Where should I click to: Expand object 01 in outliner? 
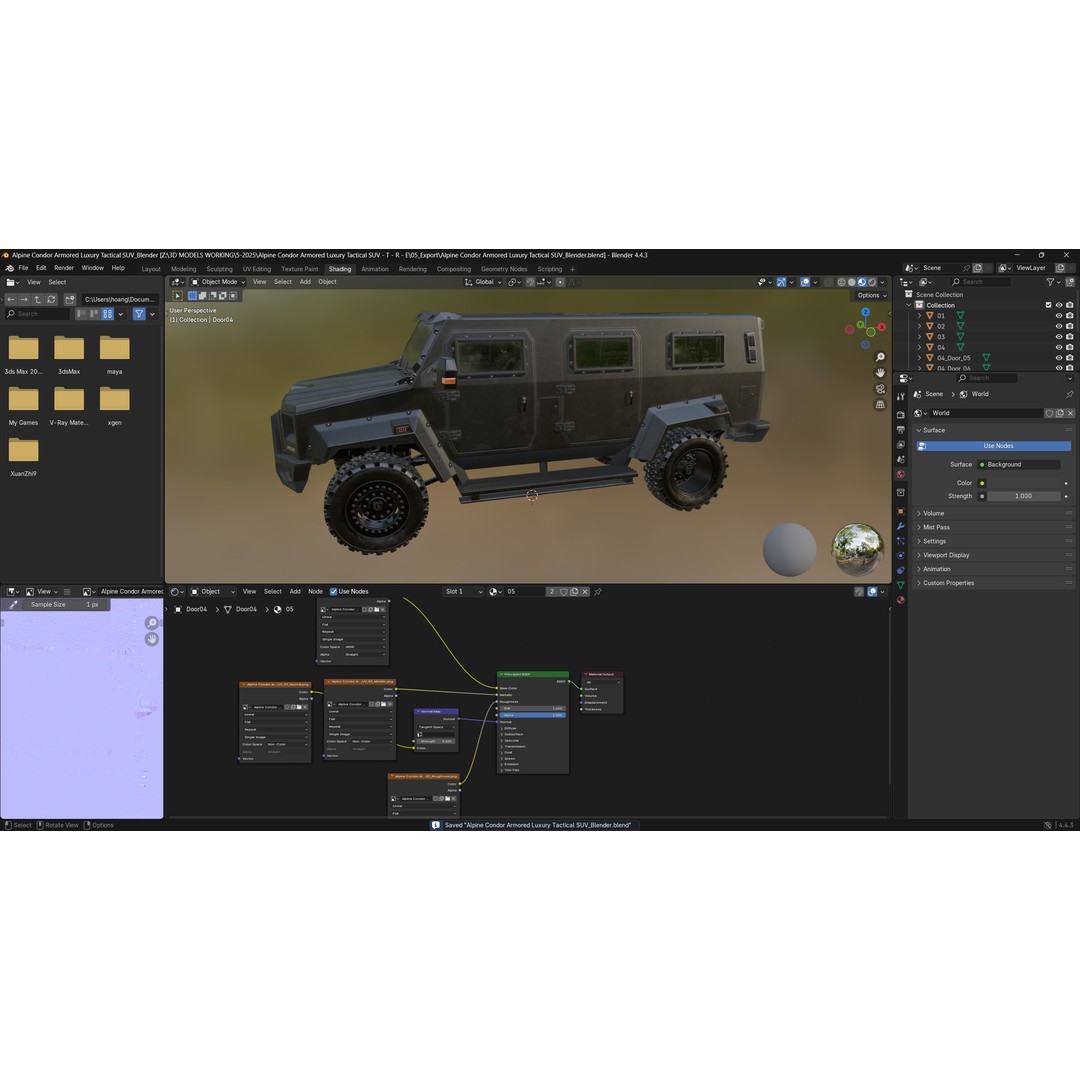[919, 316]
